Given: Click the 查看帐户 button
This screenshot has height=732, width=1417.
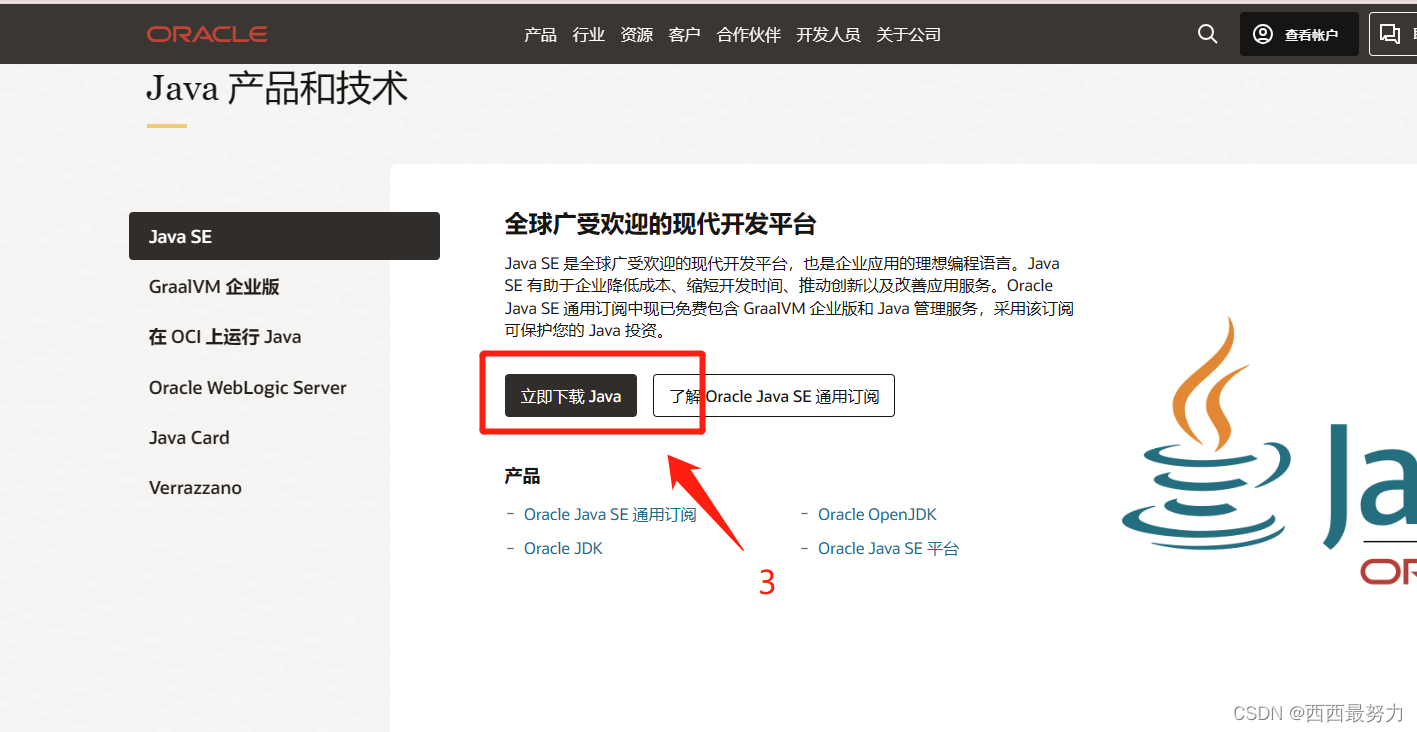Looking at the screenshot, I should pos(1299,34).
